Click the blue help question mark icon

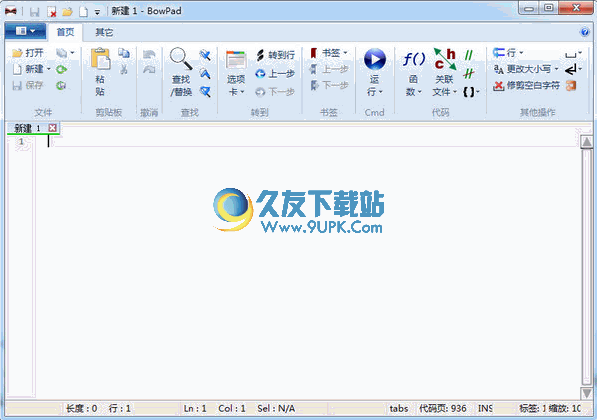click(x=584, y=32)
